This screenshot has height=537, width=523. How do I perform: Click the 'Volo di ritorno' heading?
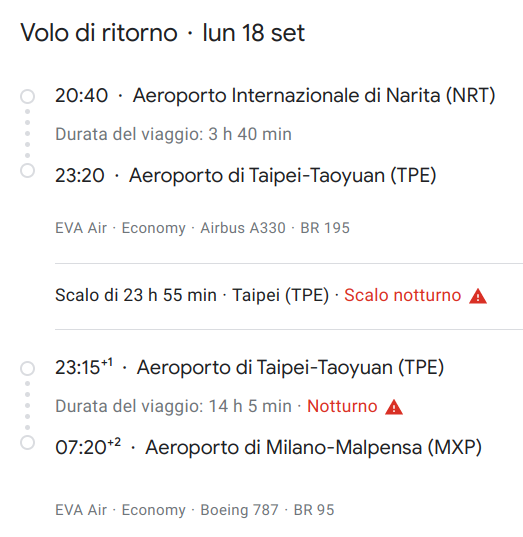[99, 33]
